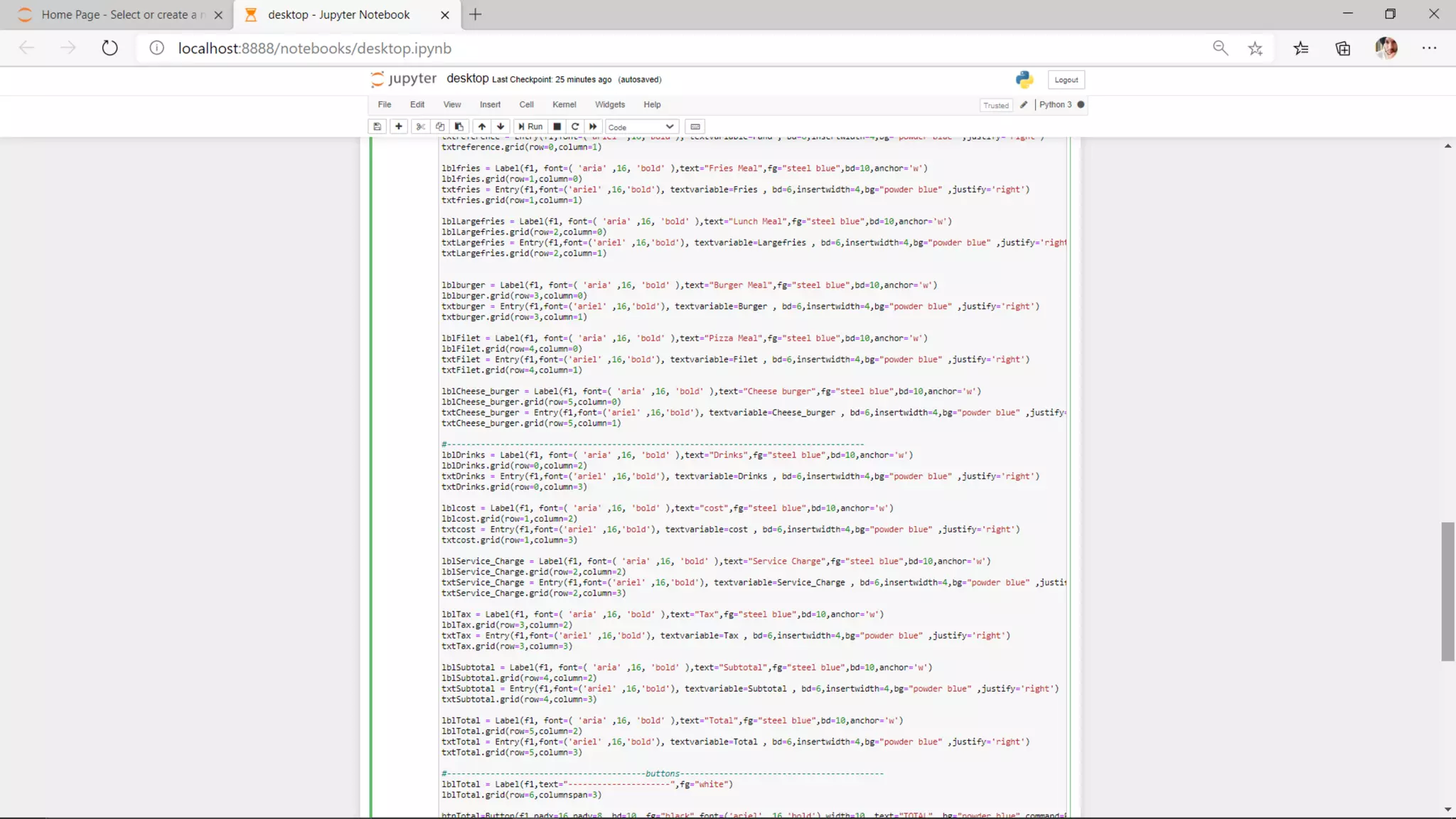
Task: Save notebook with the save and checkpoint icon
Action: (x=378, y=127)
